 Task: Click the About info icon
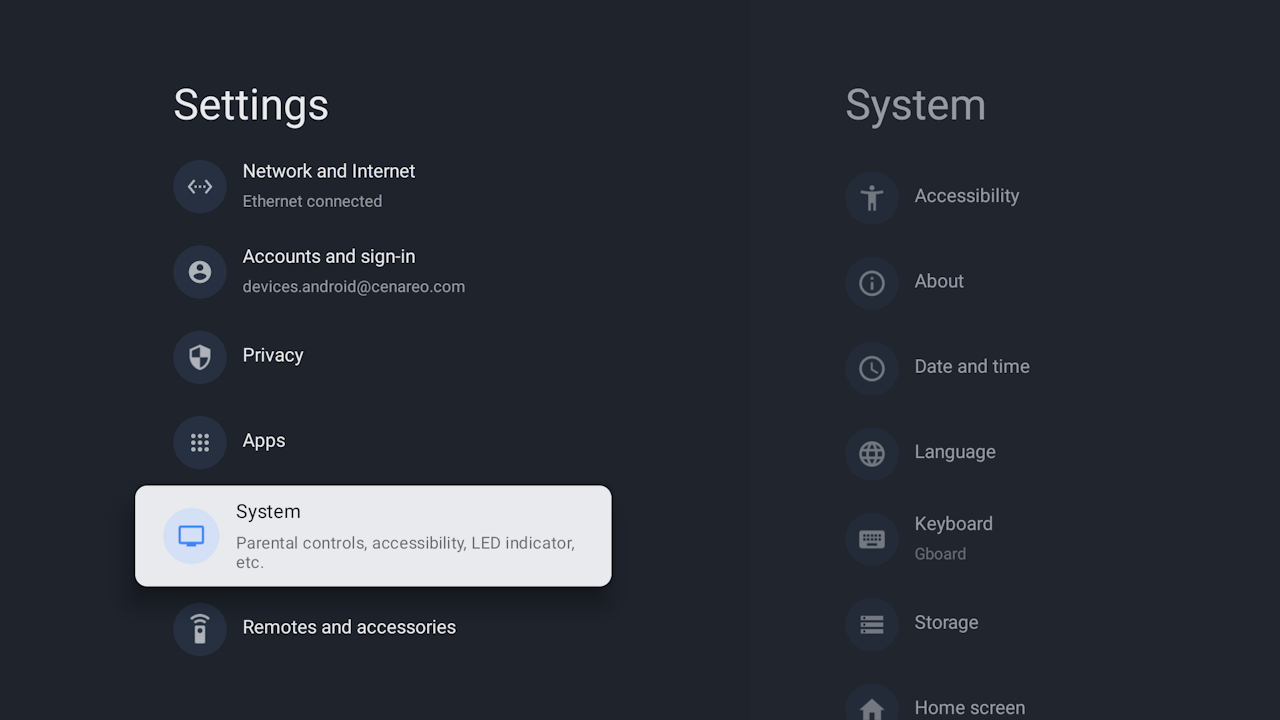(872, 283)
